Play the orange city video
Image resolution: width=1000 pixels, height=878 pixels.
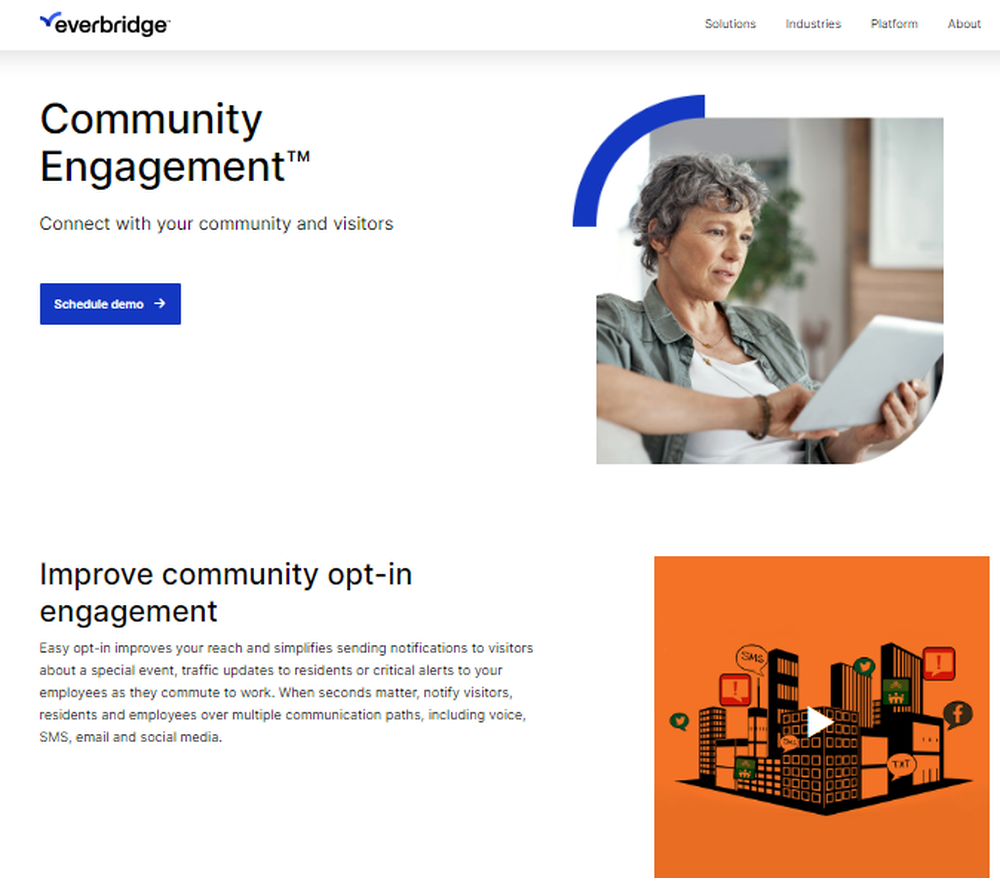click(819, 721)
